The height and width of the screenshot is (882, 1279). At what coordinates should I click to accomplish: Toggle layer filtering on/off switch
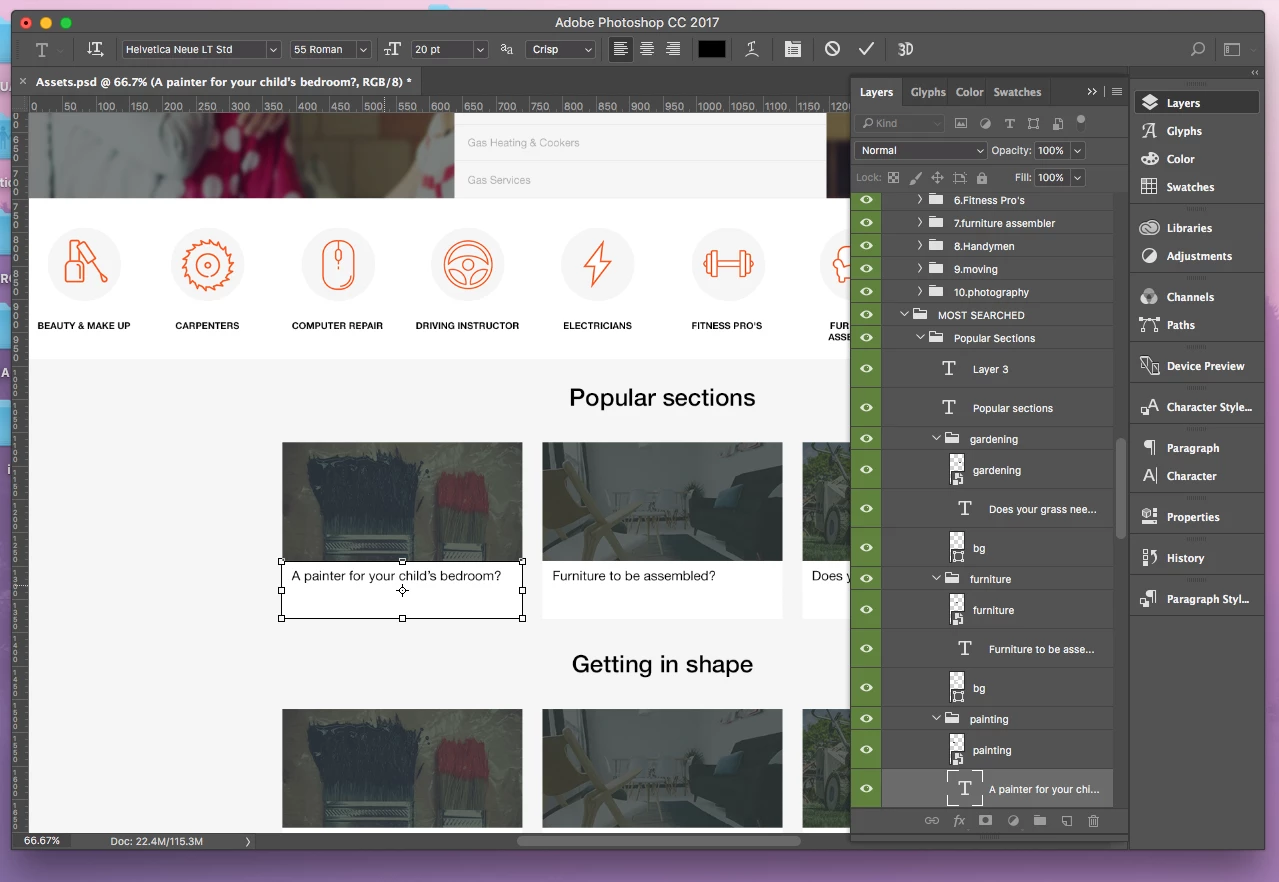(1081, 122)
